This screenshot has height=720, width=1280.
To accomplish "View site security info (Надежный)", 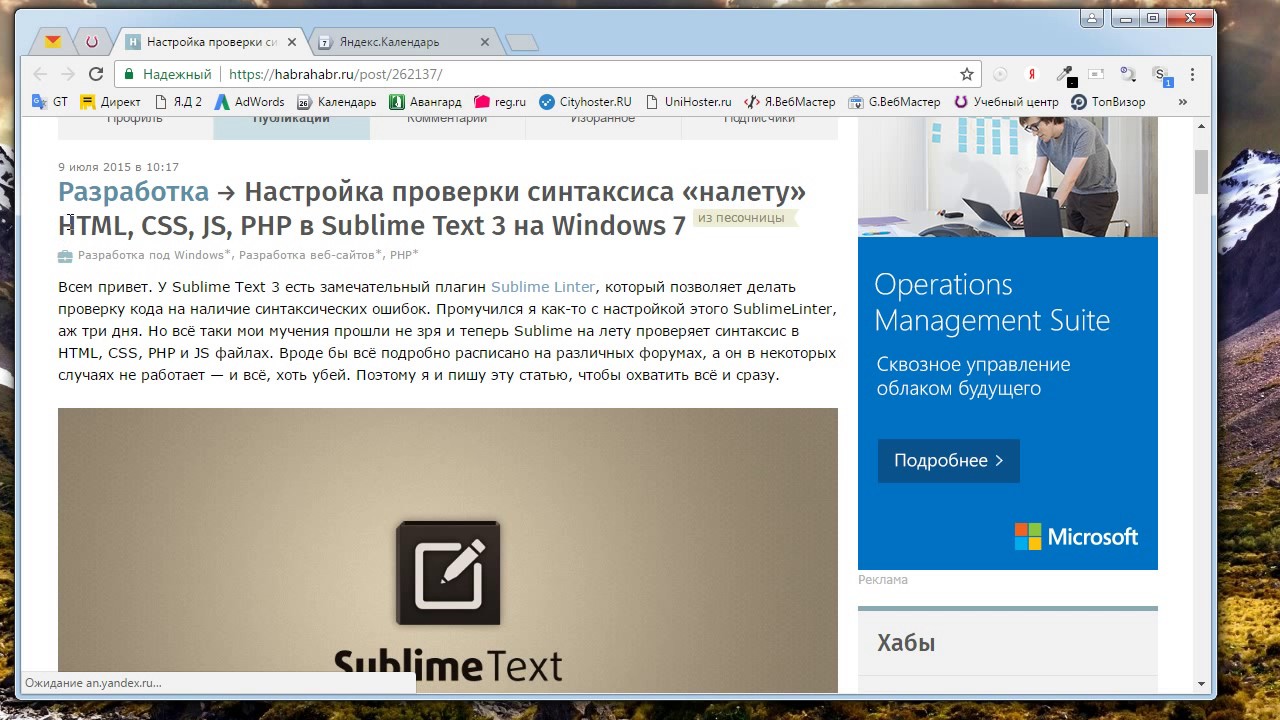I will [x=167, y=74].
